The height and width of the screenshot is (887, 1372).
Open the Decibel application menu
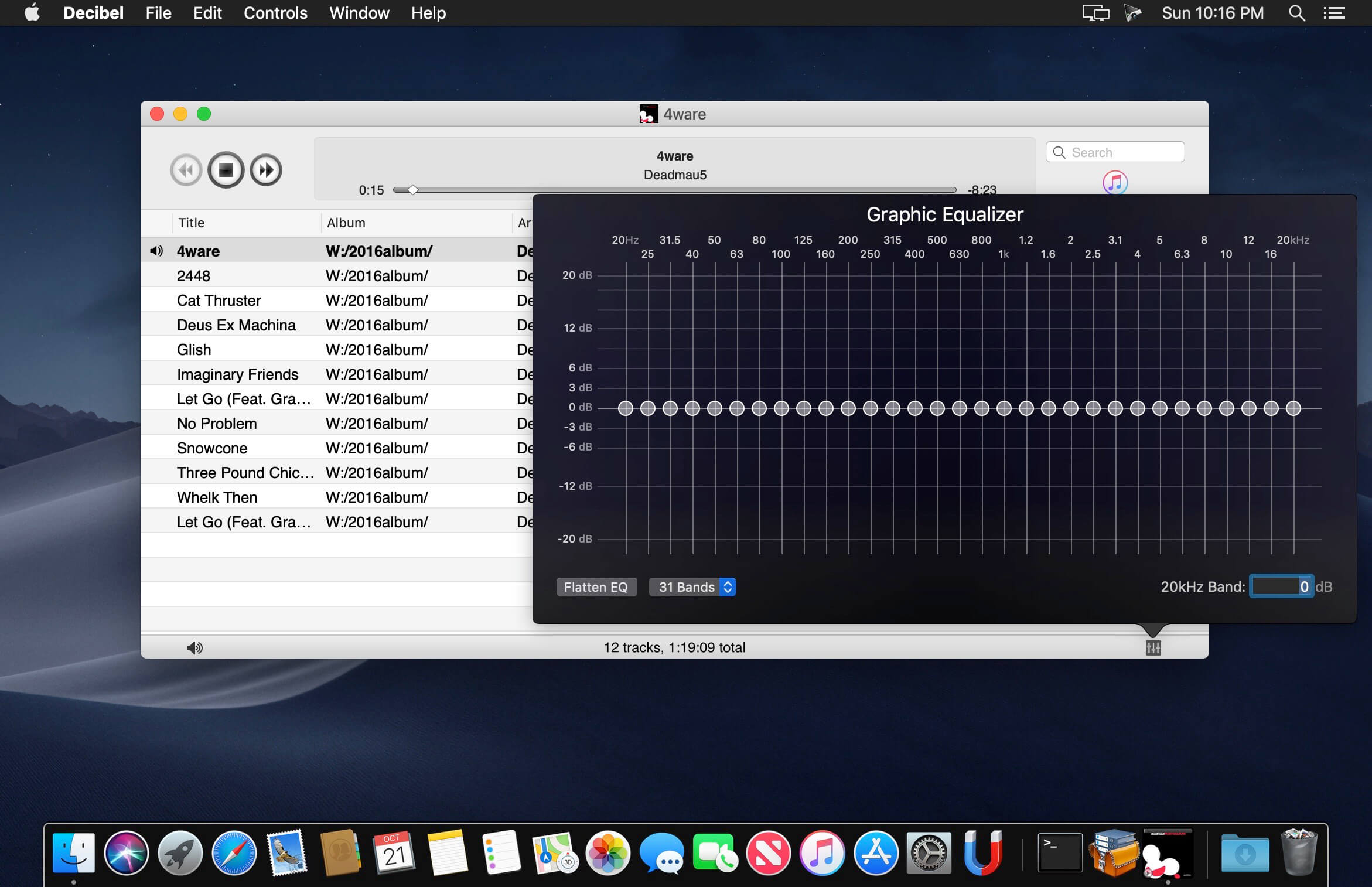[93, 13]
